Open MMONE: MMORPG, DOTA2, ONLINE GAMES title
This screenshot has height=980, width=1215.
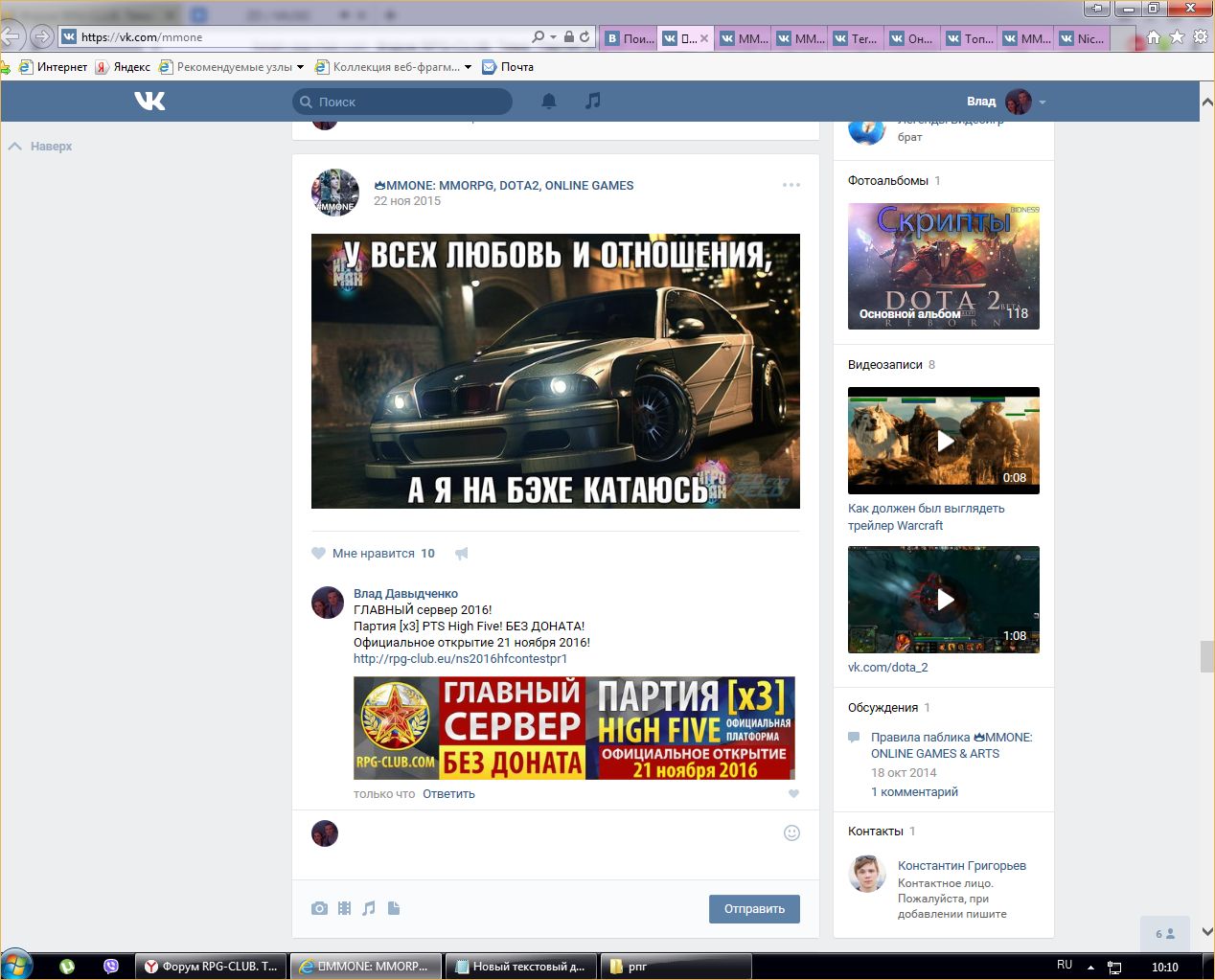504,186
